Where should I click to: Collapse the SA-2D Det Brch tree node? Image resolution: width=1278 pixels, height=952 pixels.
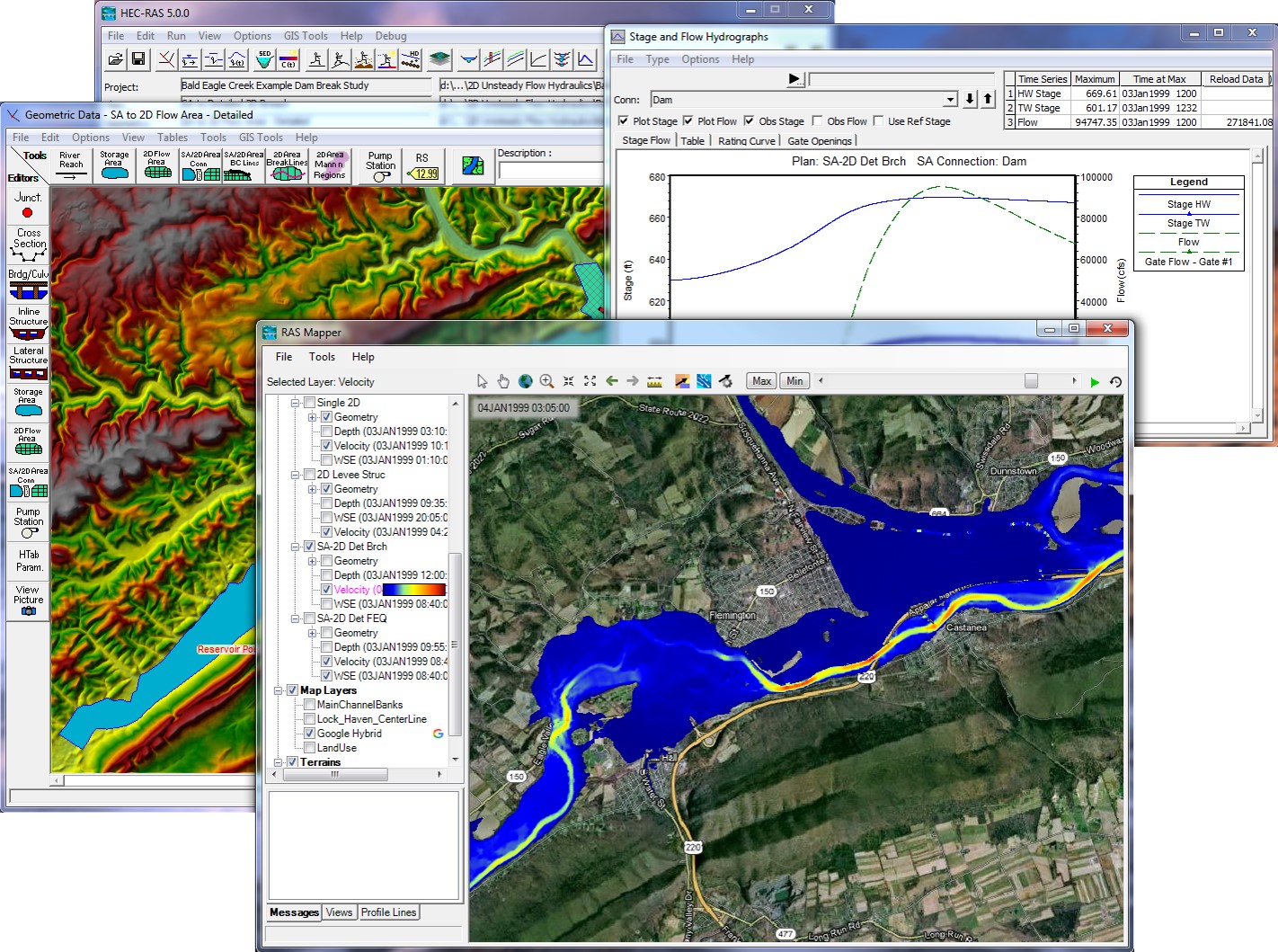tap(295, 547)
